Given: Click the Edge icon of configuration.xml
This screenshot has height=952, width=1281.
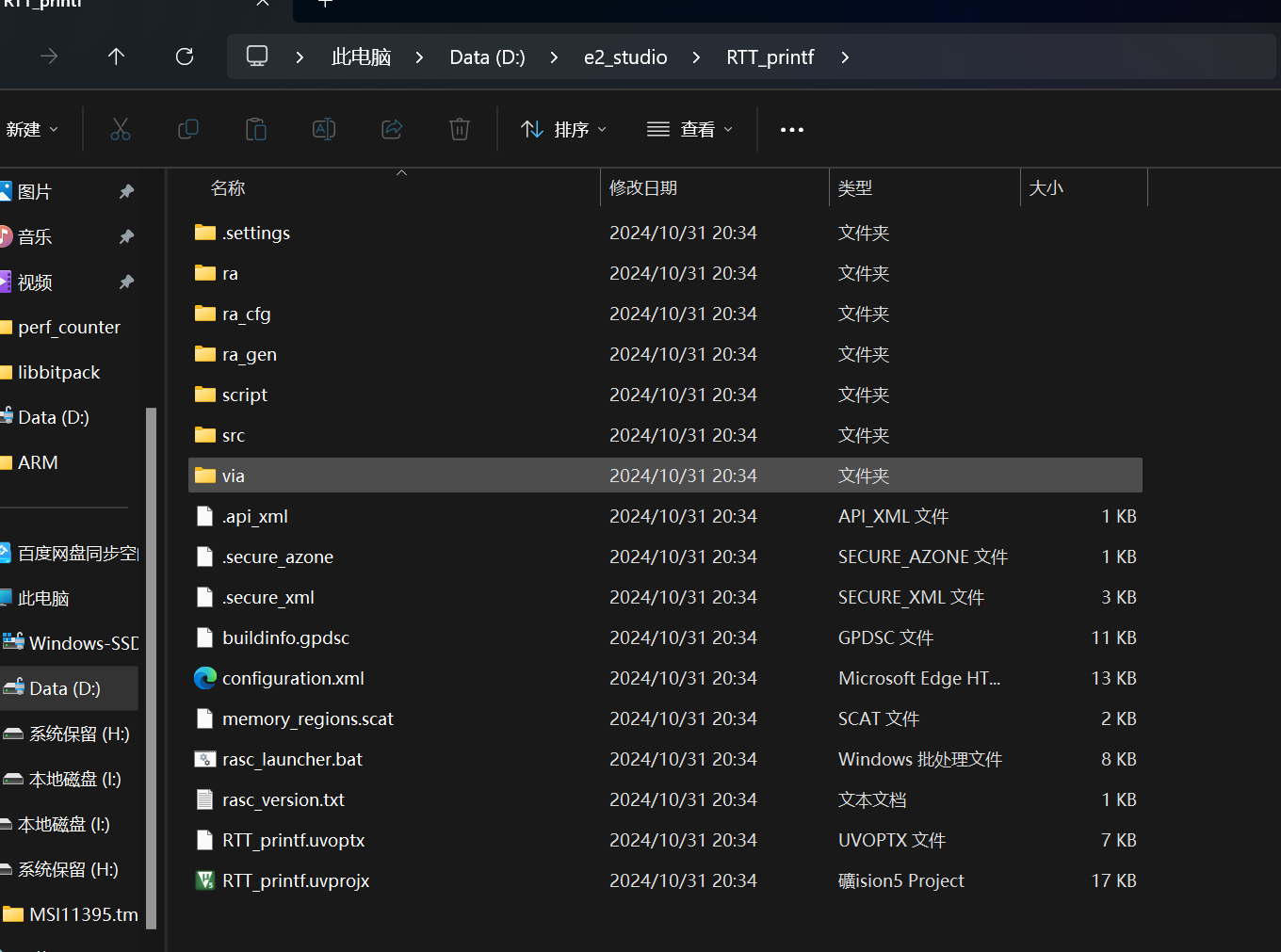Looking at the screenshot, I should pyautogui.click(x=204, y=678).
